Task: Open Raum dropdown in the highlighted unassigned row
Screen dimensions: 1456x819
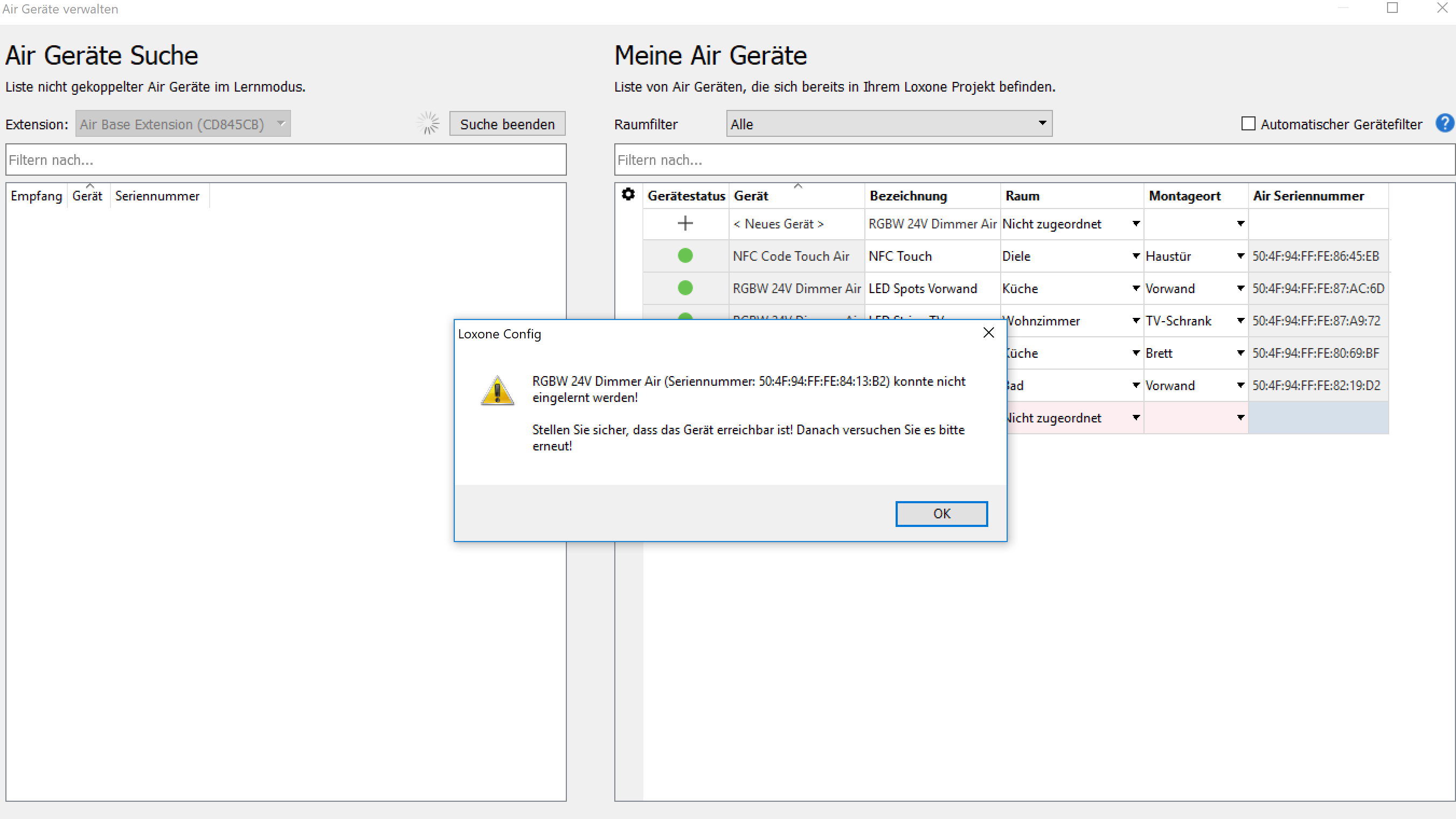Action: [x=1135, y=417]
